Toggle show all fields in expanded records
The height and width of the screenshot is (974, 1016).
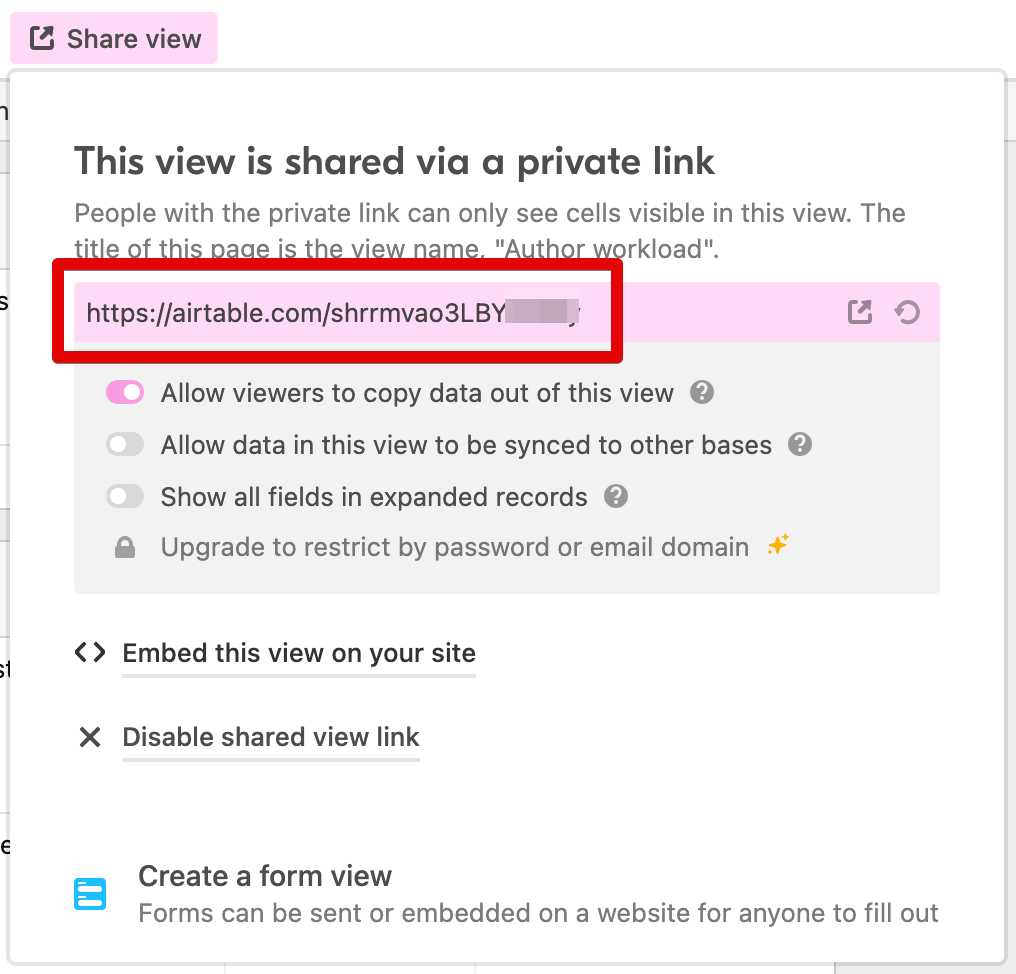[125, 496]
